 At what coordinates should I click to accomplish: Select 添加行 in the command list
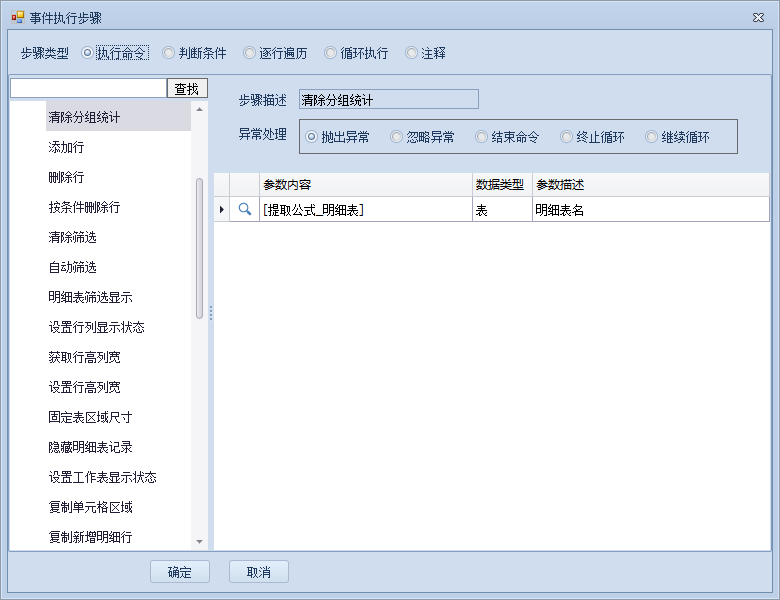66,147
